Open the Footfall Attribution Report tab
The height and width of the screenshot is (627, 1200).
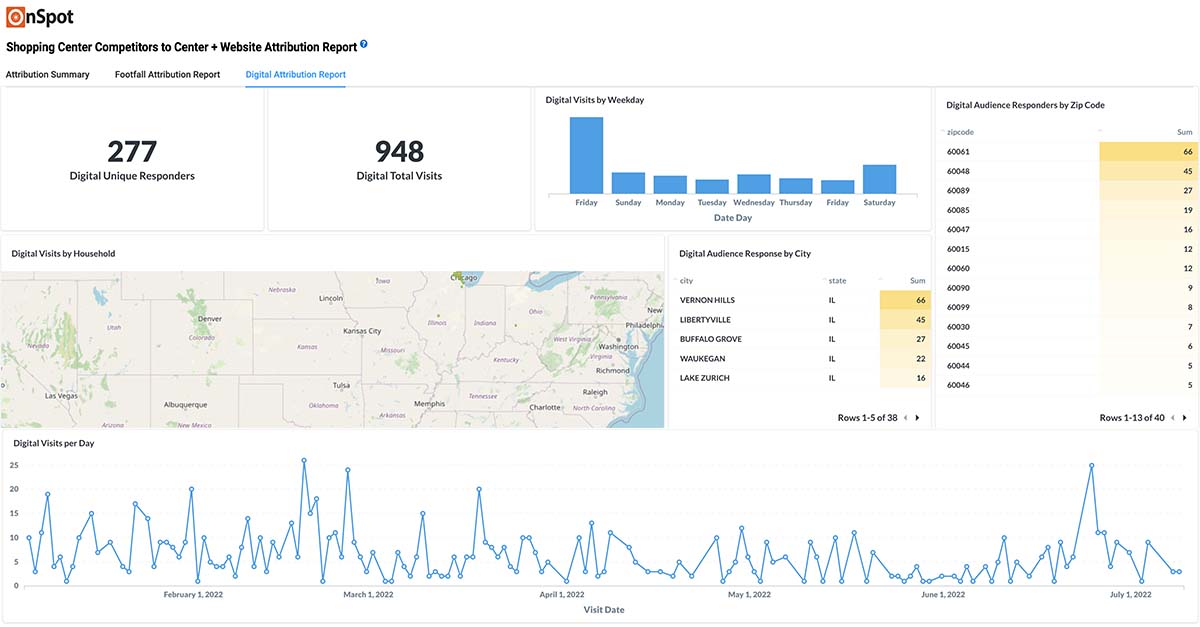click(166, 74)
